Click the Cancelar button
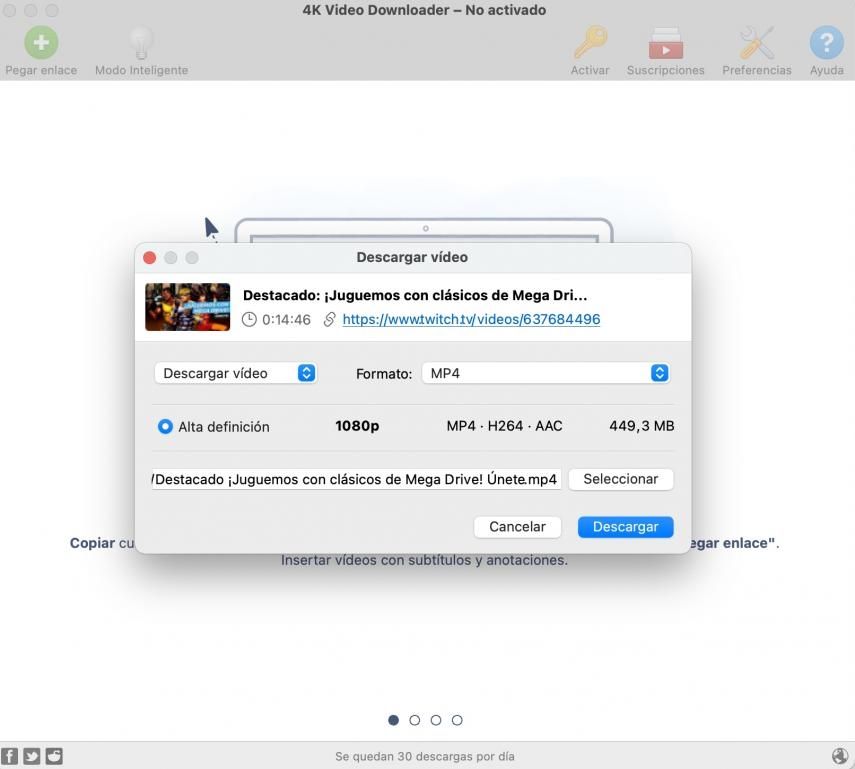The image size is (855, 769). 517,526
